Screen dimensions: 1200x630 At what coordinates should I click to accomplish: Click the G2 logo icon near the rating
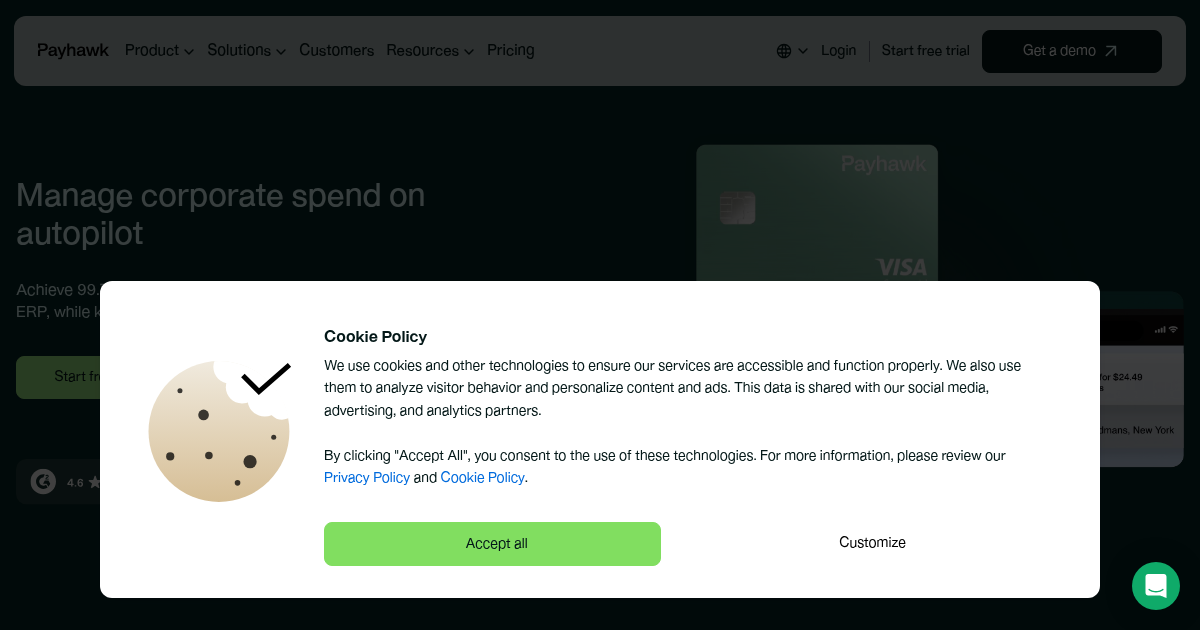(42, 481)
